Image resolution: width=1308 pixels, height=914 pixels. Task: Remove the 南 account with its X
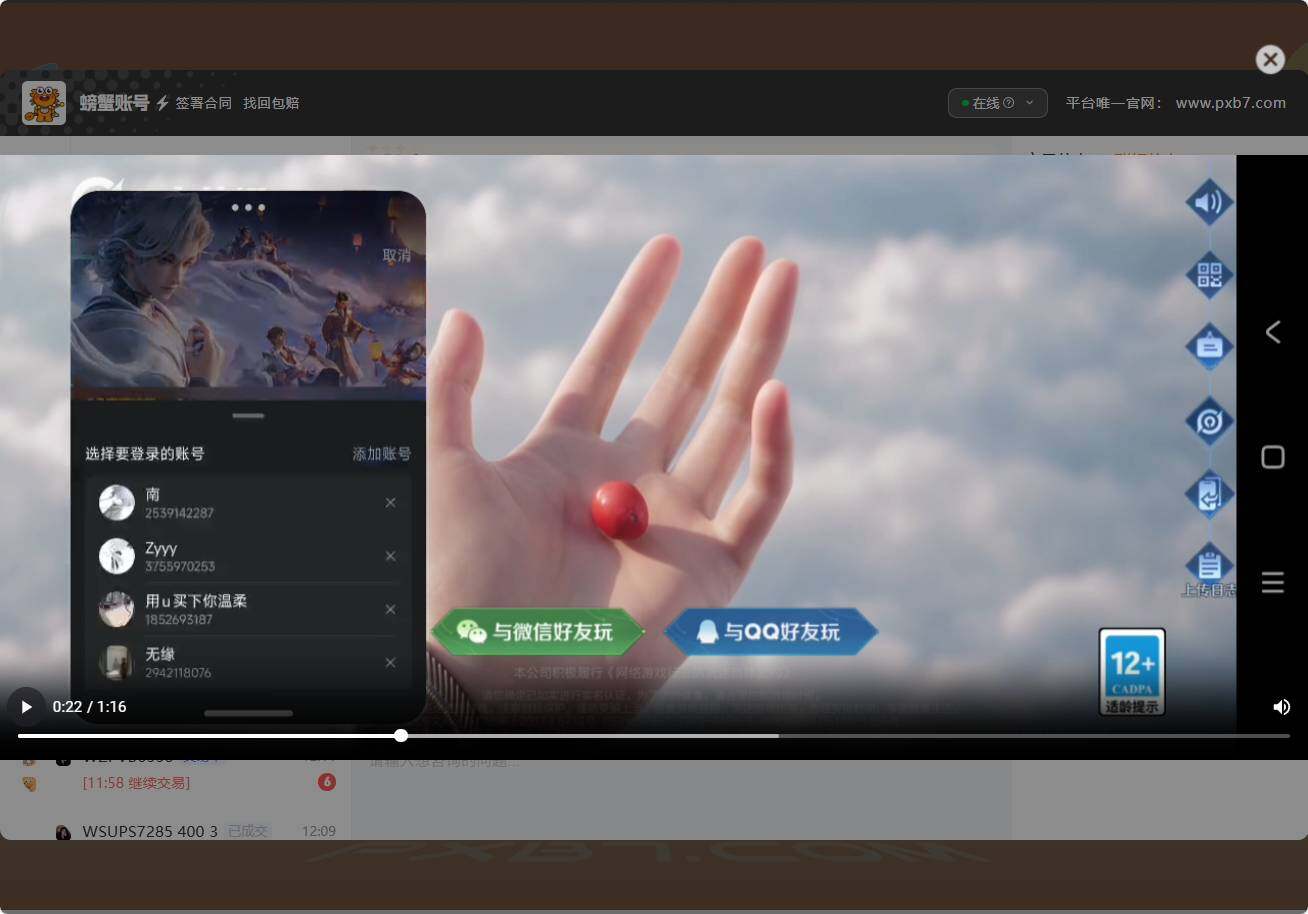[390, 503]
